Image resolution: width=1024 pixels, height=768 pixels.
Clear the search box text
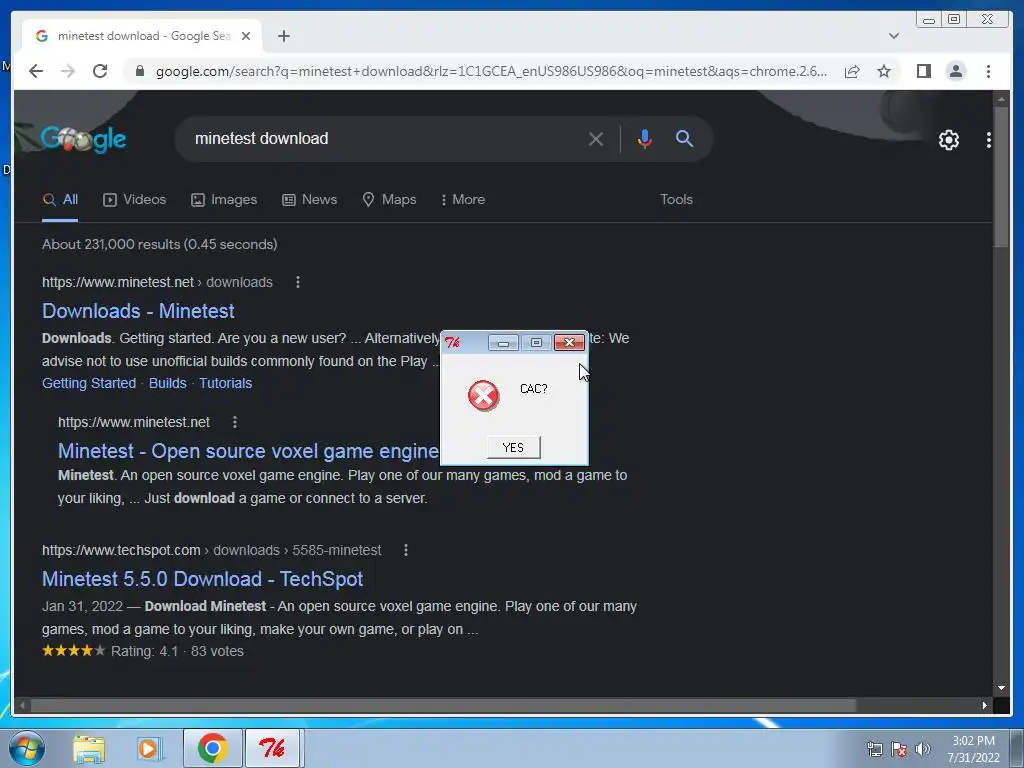[595, 138]
